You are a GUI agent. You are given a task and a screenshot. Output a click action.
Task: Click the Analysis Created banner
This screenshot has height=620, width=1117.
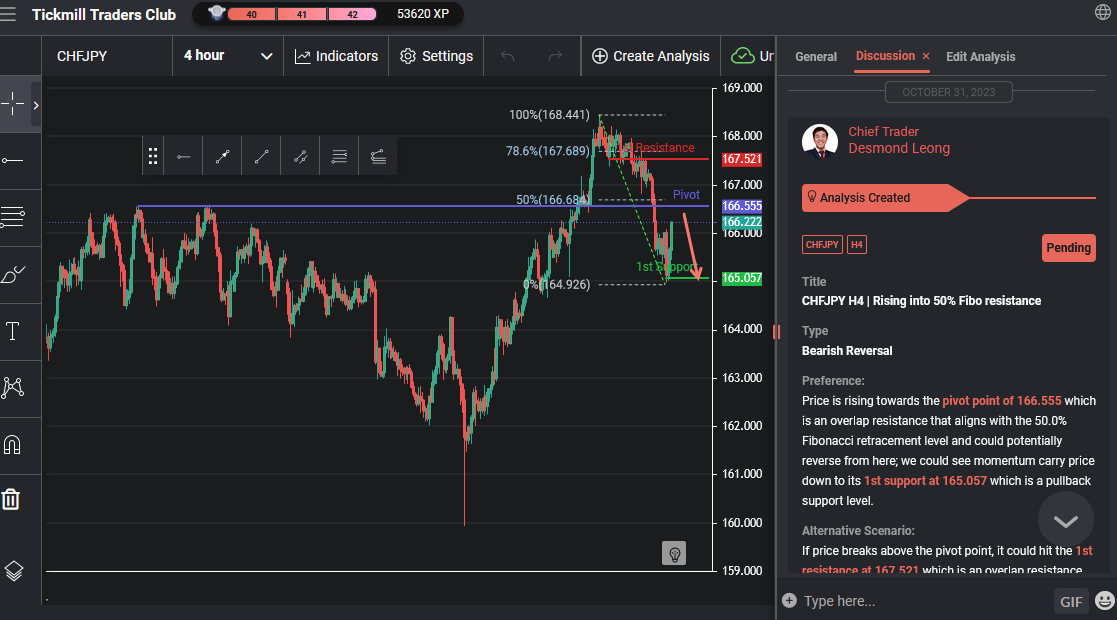tap(884, 198)
